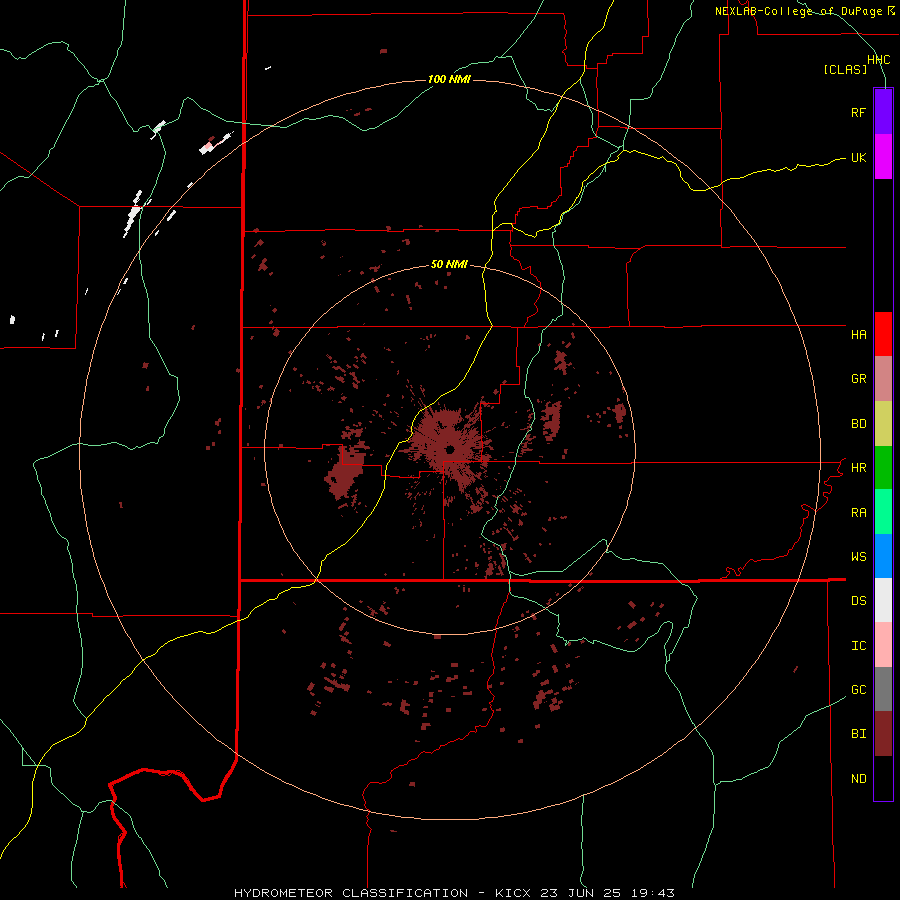Image resolution: width=900 pixels, height=900 pixels.
Task: Click the gray GC legend swatch
Action: (883, 689)
